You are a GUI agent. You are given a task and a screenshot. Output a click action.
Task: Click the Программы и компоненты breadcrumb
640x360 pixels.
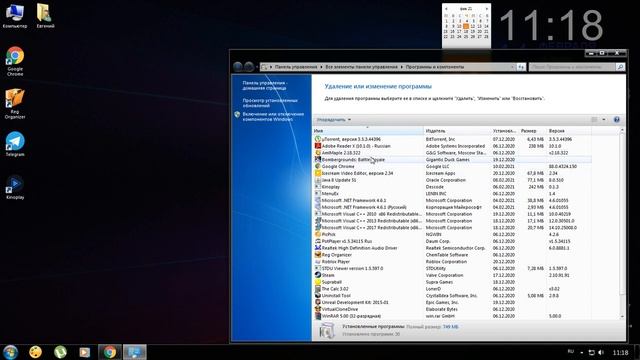coord(435,67)
